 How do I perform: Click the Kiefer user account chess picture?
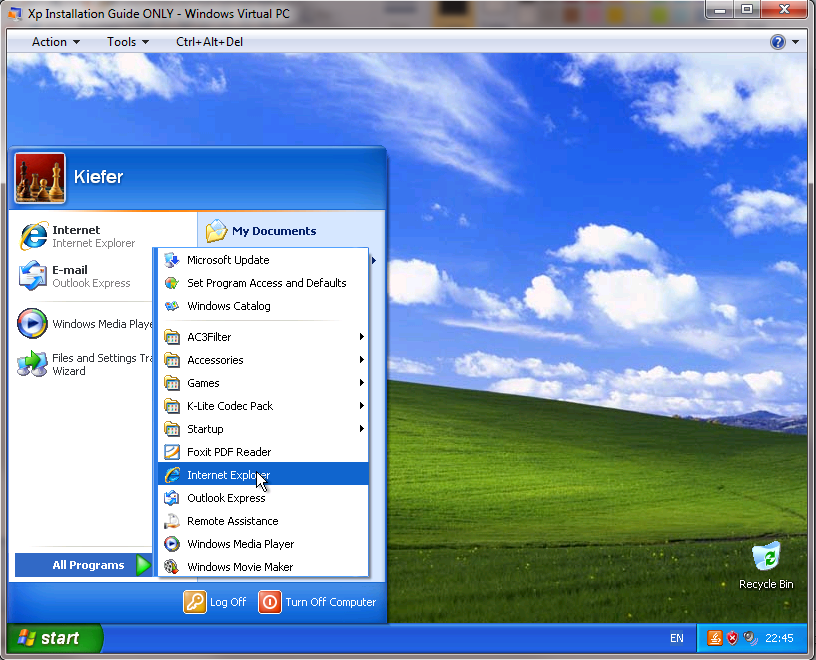click(40, 177)
